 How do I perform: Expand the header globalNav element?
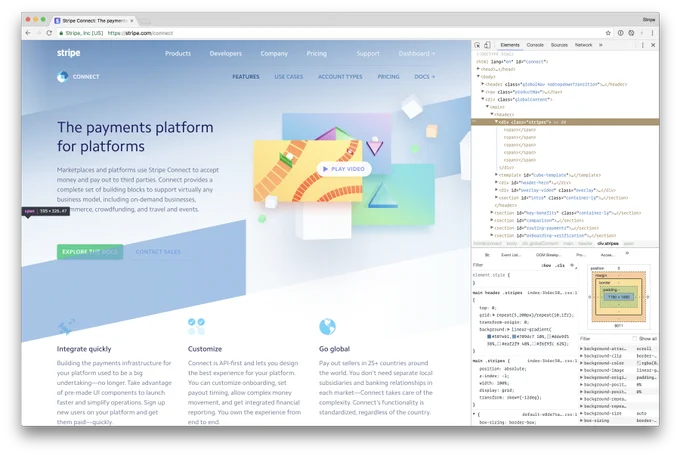tap(483, 84)
